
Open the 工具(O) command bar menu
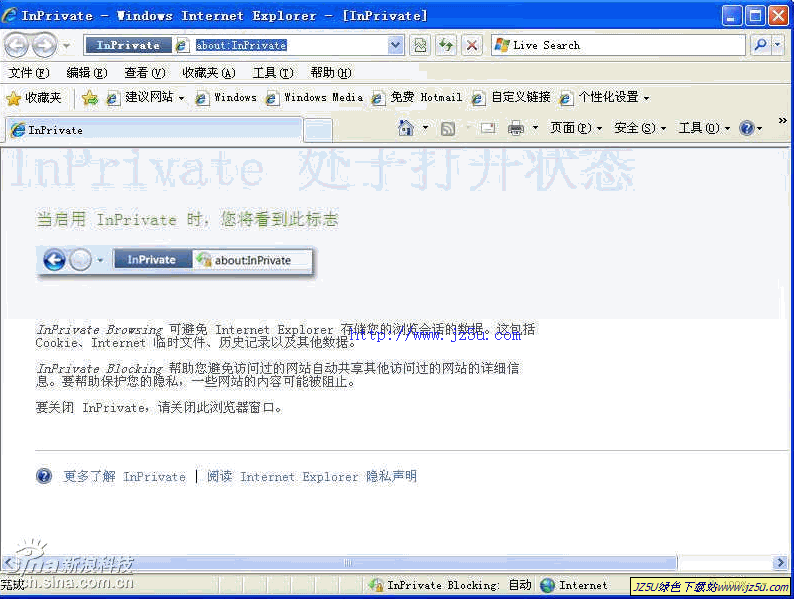tap(704, 128)
